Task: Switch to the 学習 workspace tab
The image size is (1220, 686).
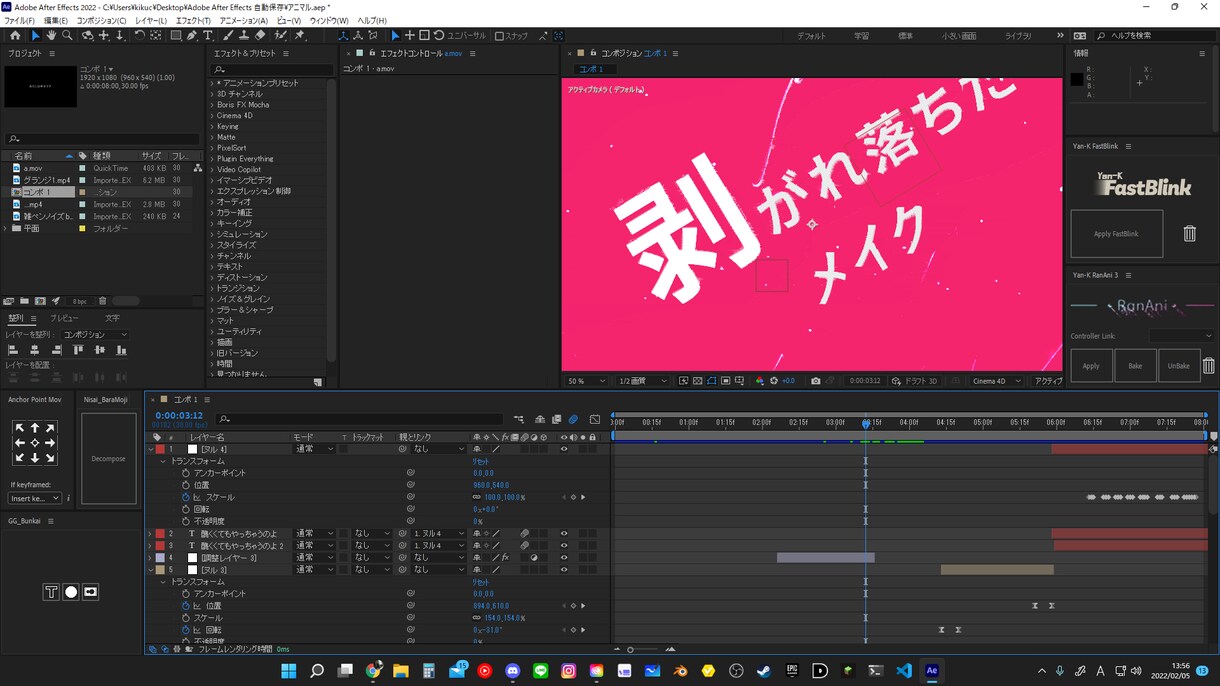Action: [861, 36]
